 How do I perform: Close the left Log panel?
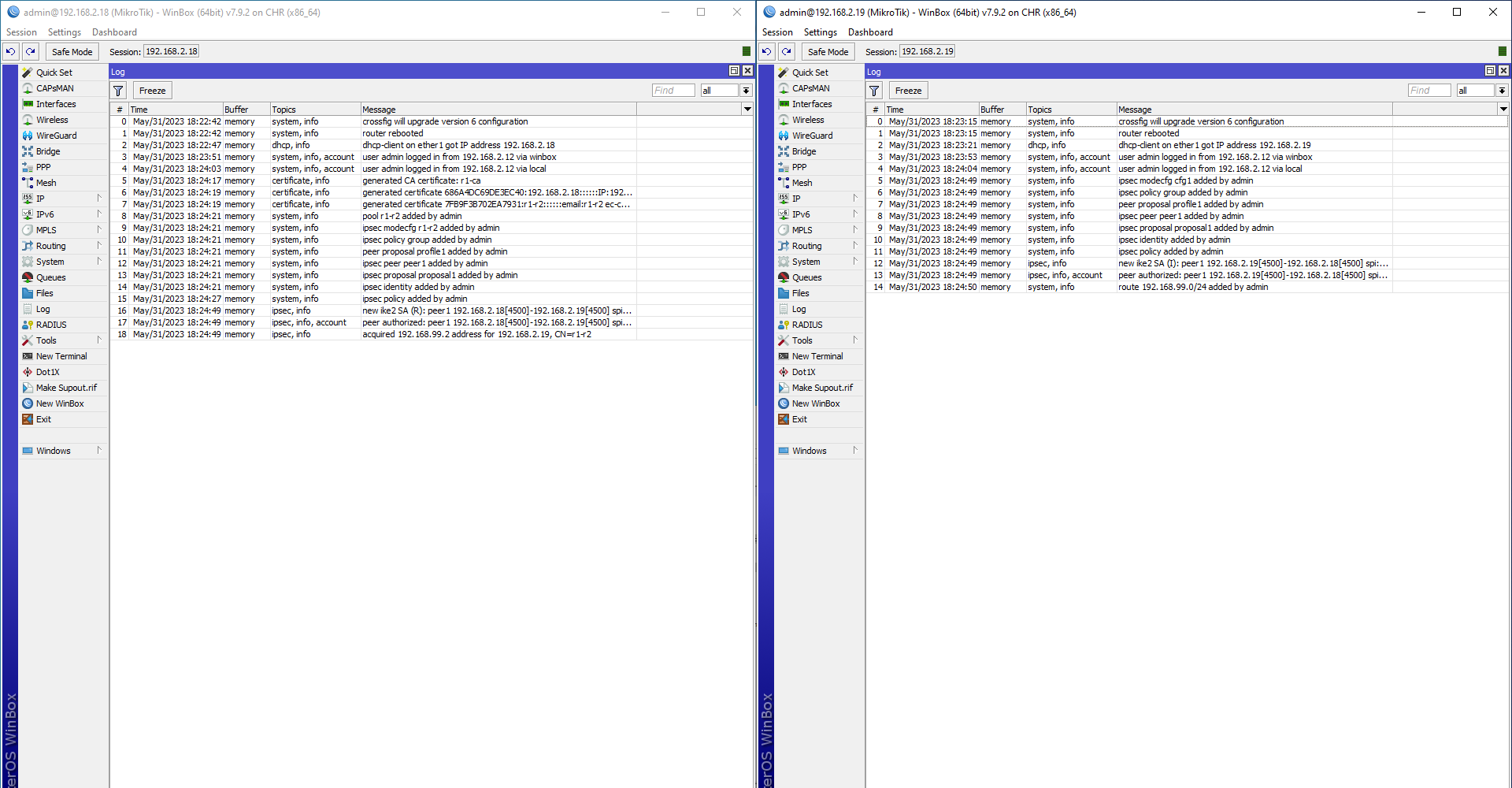[747, 71]
